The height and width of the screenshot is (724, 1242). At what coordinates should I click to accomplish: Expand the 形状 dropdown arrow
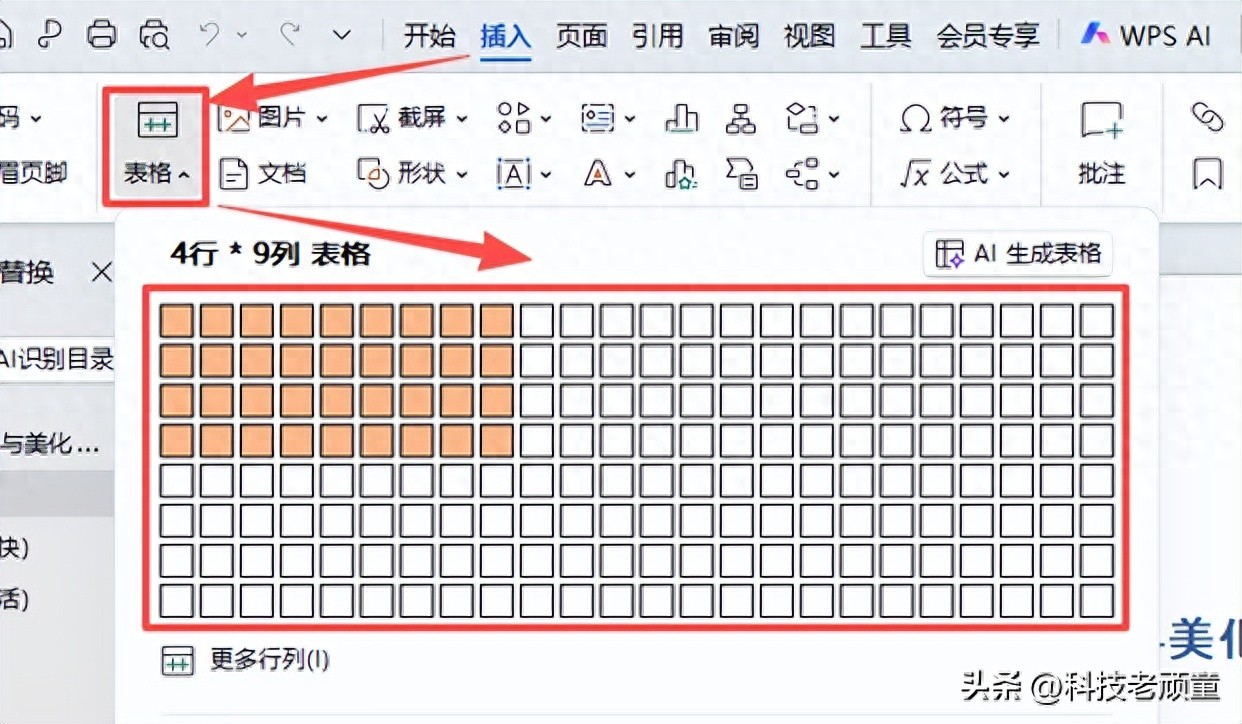462,175
